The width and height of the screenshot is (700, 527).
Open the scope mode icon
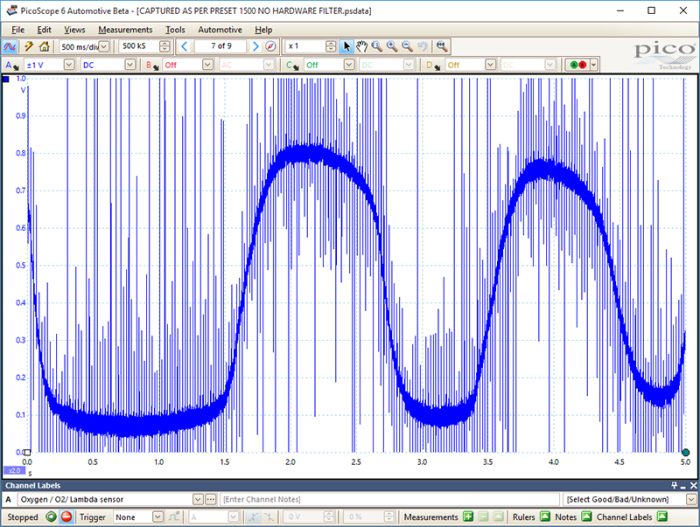coord(9,46)
